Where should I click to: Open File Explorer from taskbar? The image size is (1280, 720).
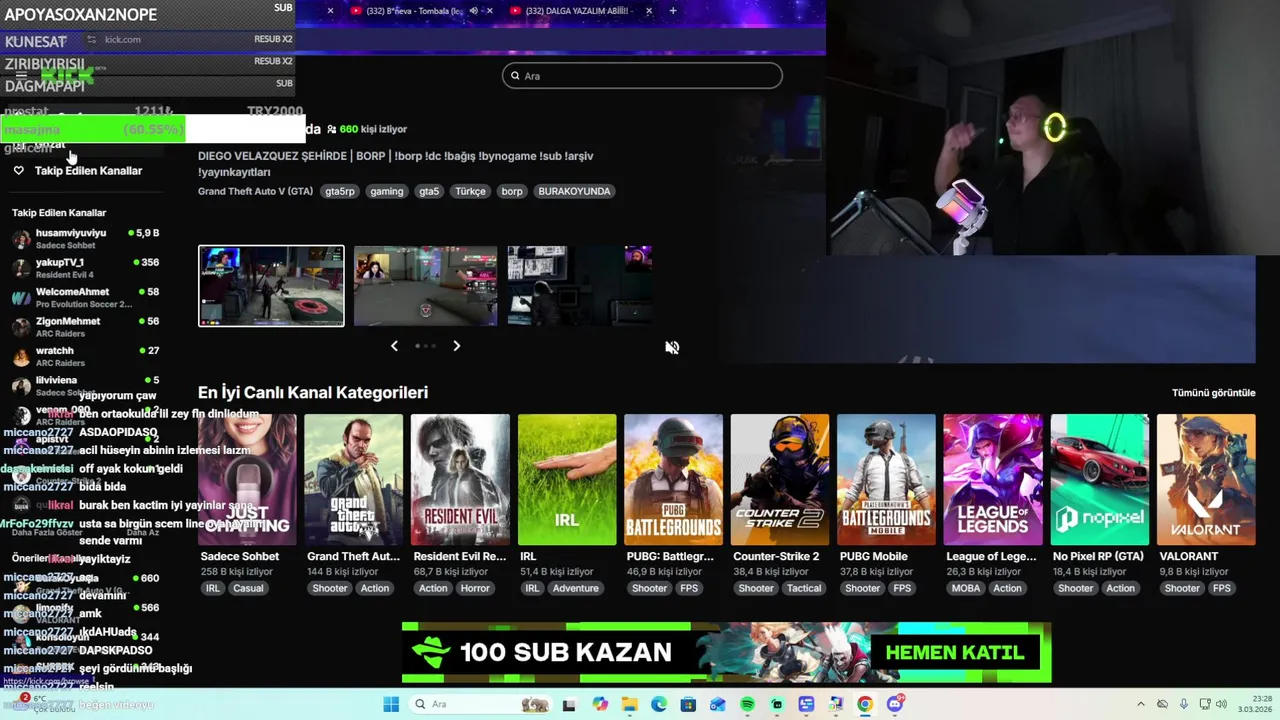point(629,704)
